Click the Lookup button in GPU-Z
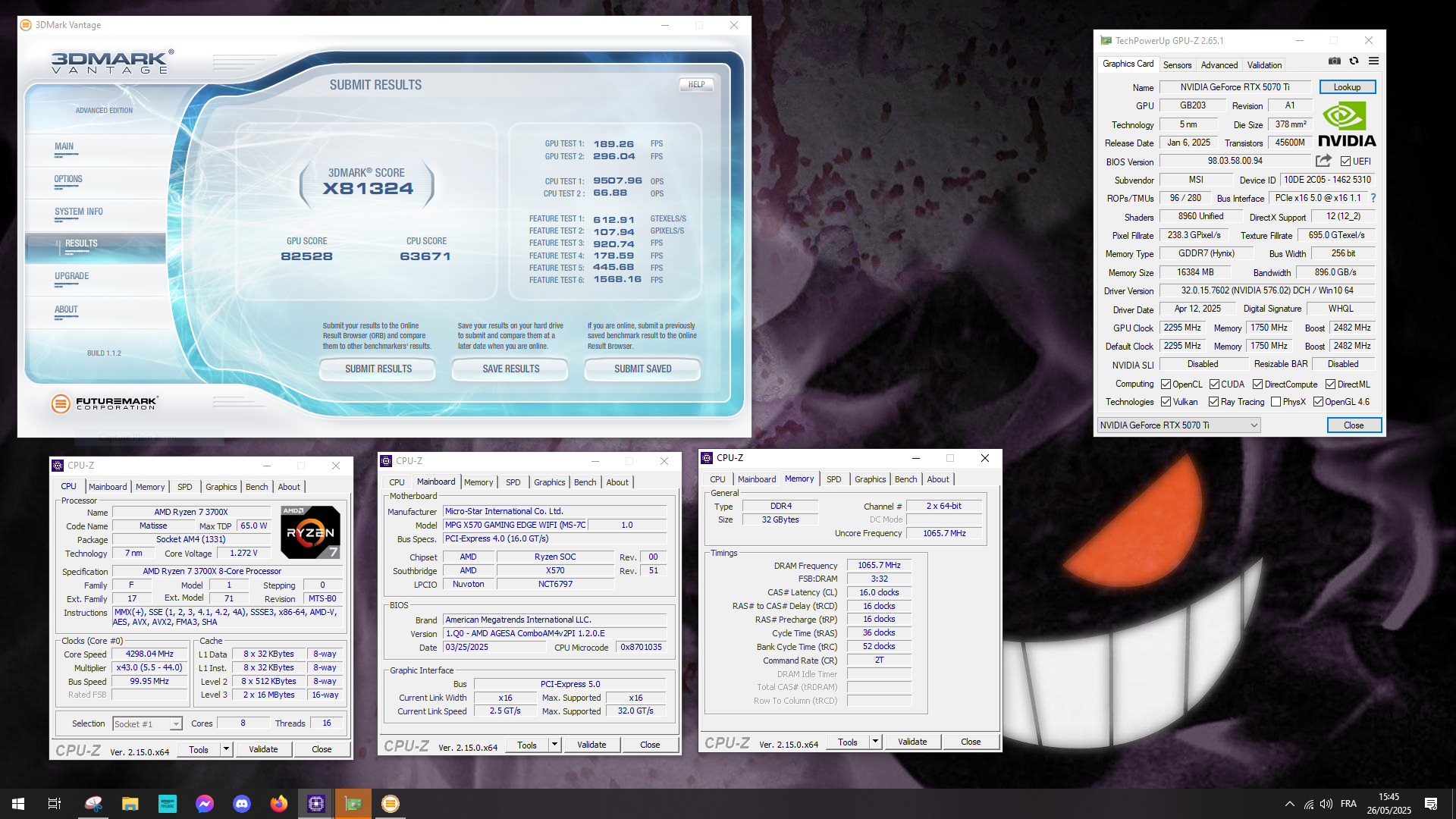The width and height of the screenshot is (1456, 819). (1347, 87)
